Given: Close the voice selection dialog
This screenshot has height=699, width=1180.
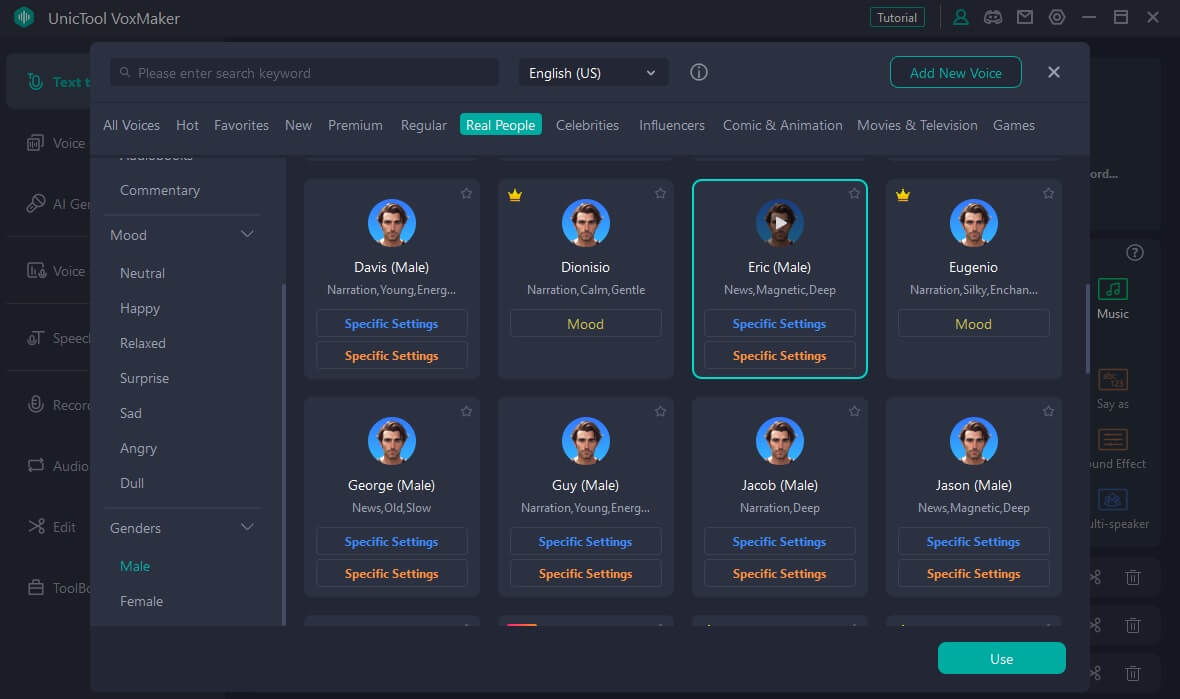Looking at the screenshot, I should (1053, 72).
